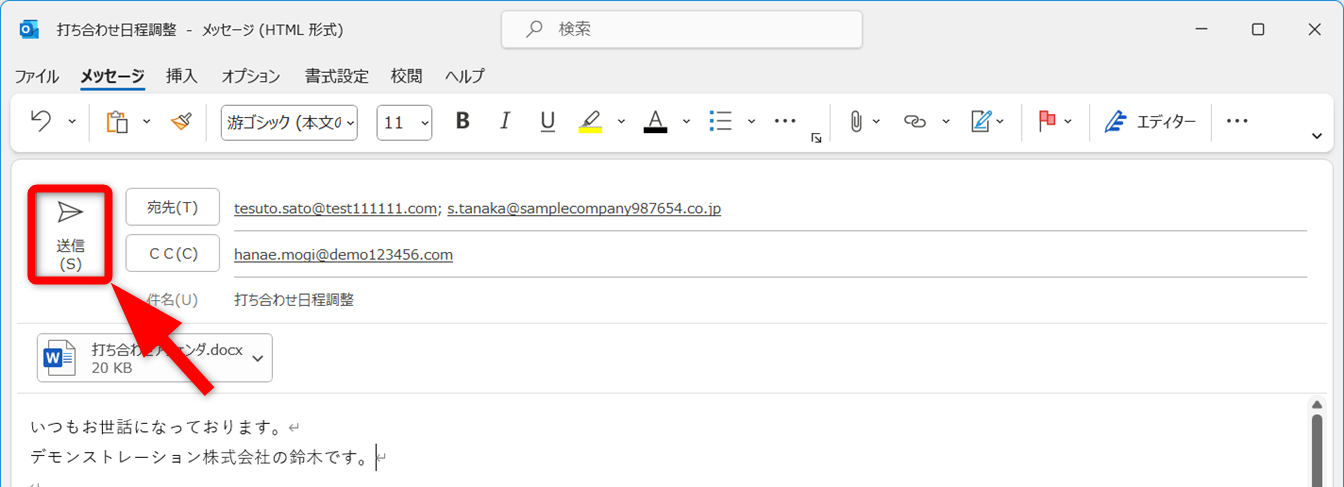Image resolution: width=1344 pixels, height=487 pixels.
Task: Click the Undo icon in toolbar
Action: click(41, 121)
